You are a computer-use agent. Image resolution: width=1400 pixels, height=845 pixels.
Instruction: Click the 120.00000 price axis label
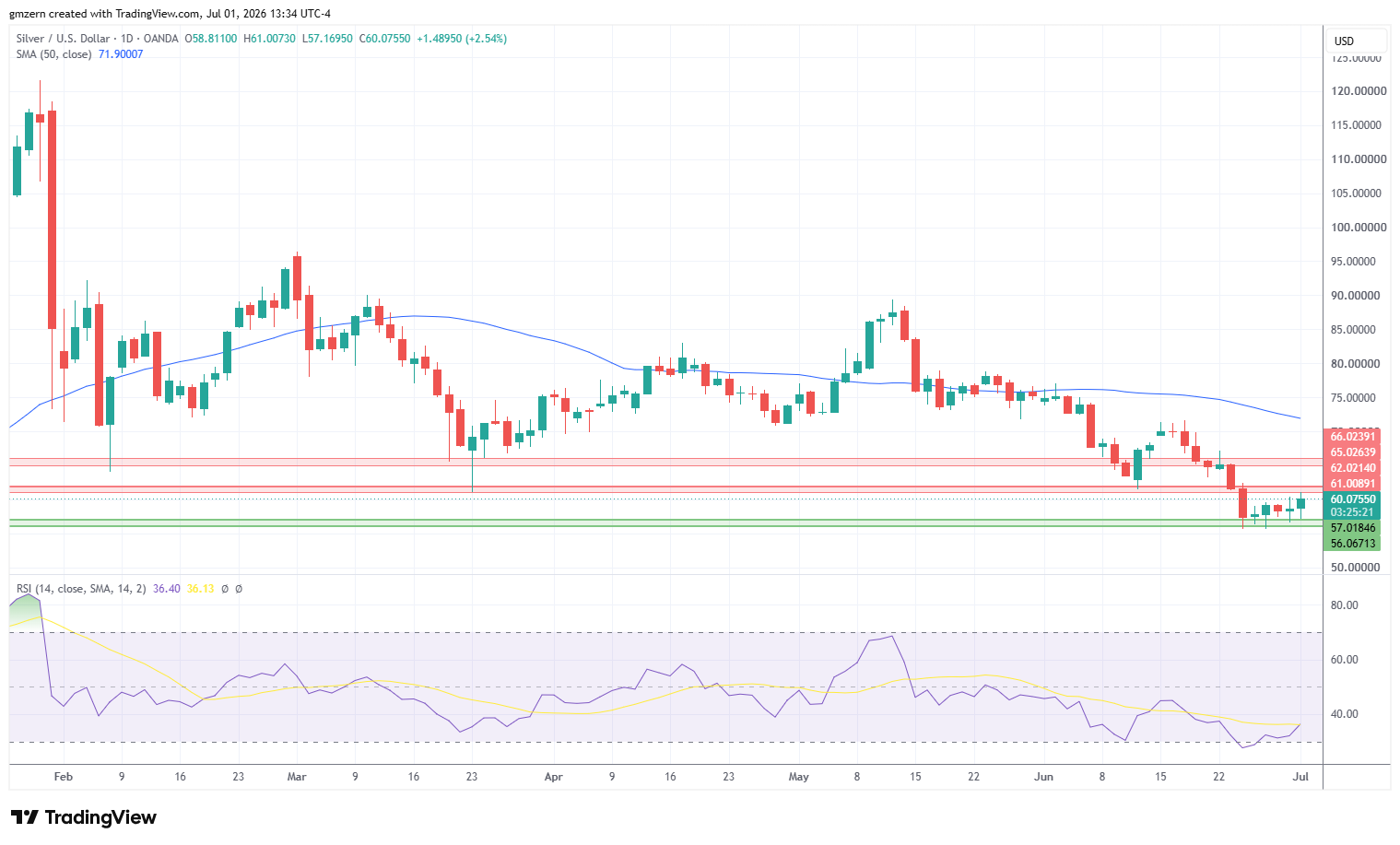(x=1359, y=91)
